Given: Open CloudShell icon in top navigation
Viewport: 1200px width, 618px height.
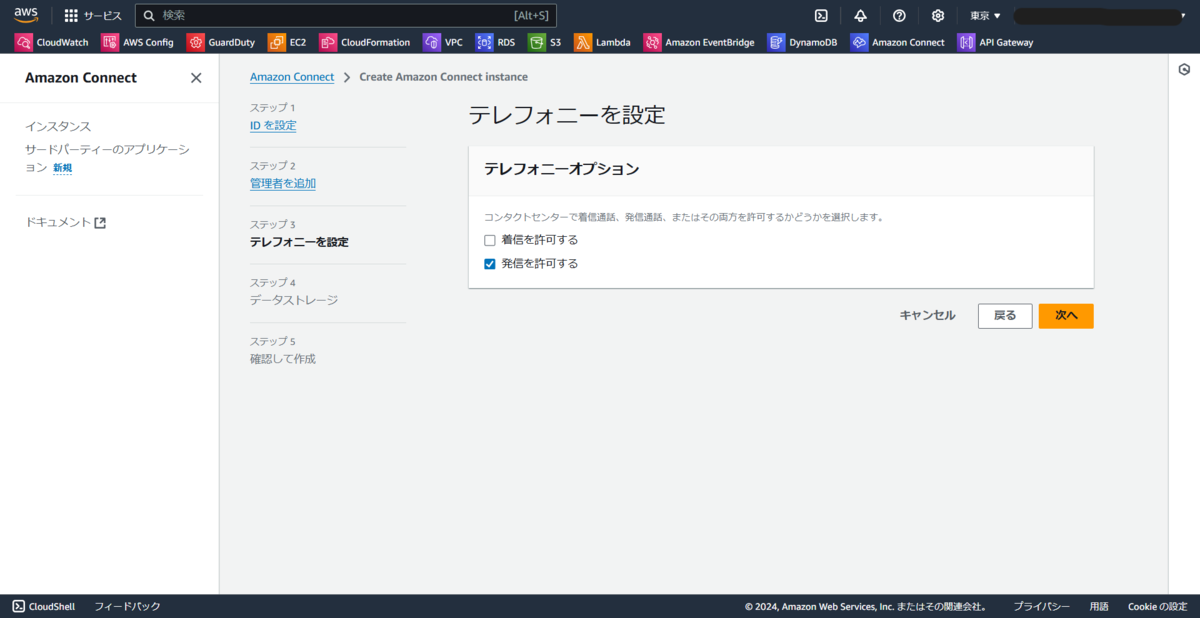Looking at the screenshot, I should pos(821,15).
